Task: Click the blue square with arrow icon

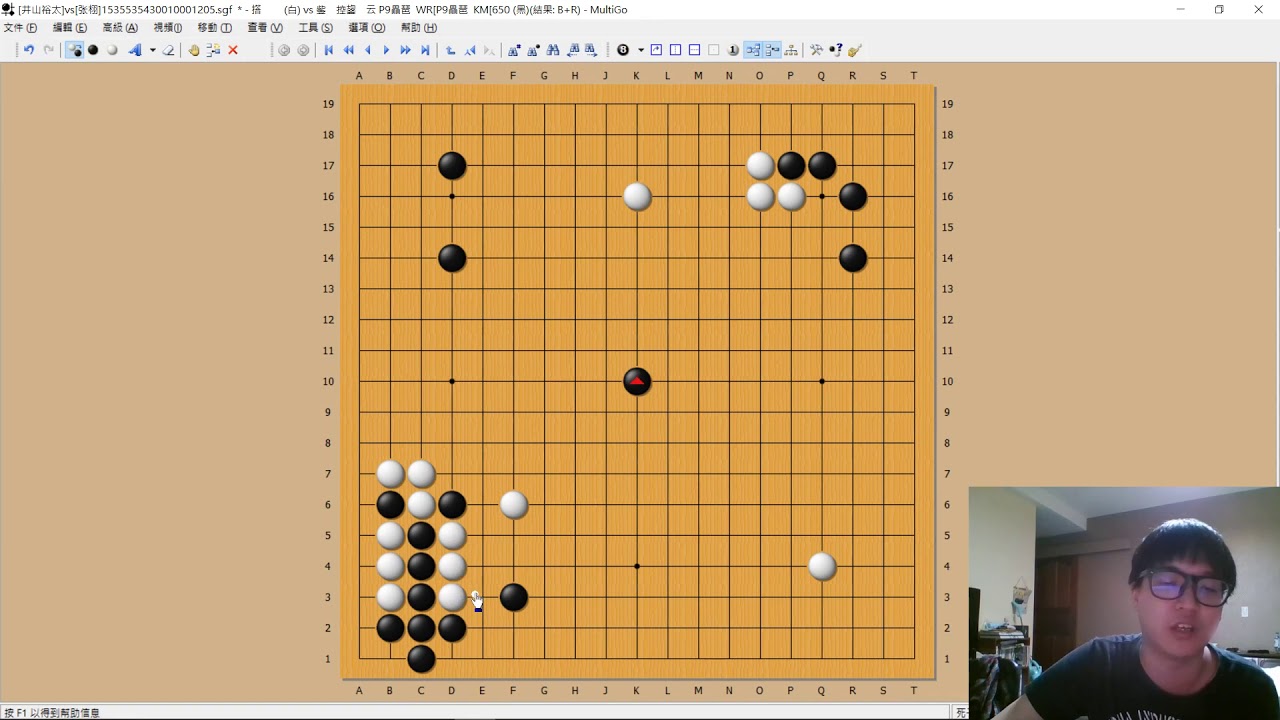Action: click(x=656, y=50)
